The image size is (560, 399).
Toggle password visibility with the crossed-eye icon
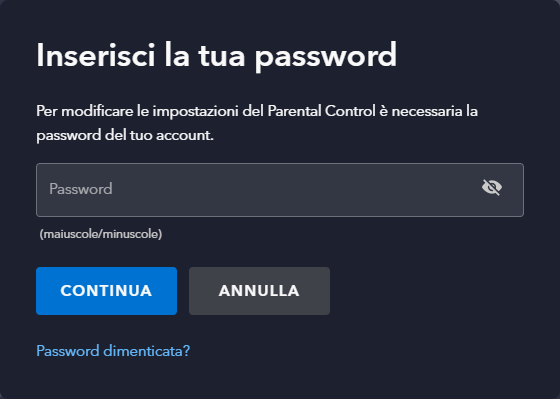coord(492,188)
